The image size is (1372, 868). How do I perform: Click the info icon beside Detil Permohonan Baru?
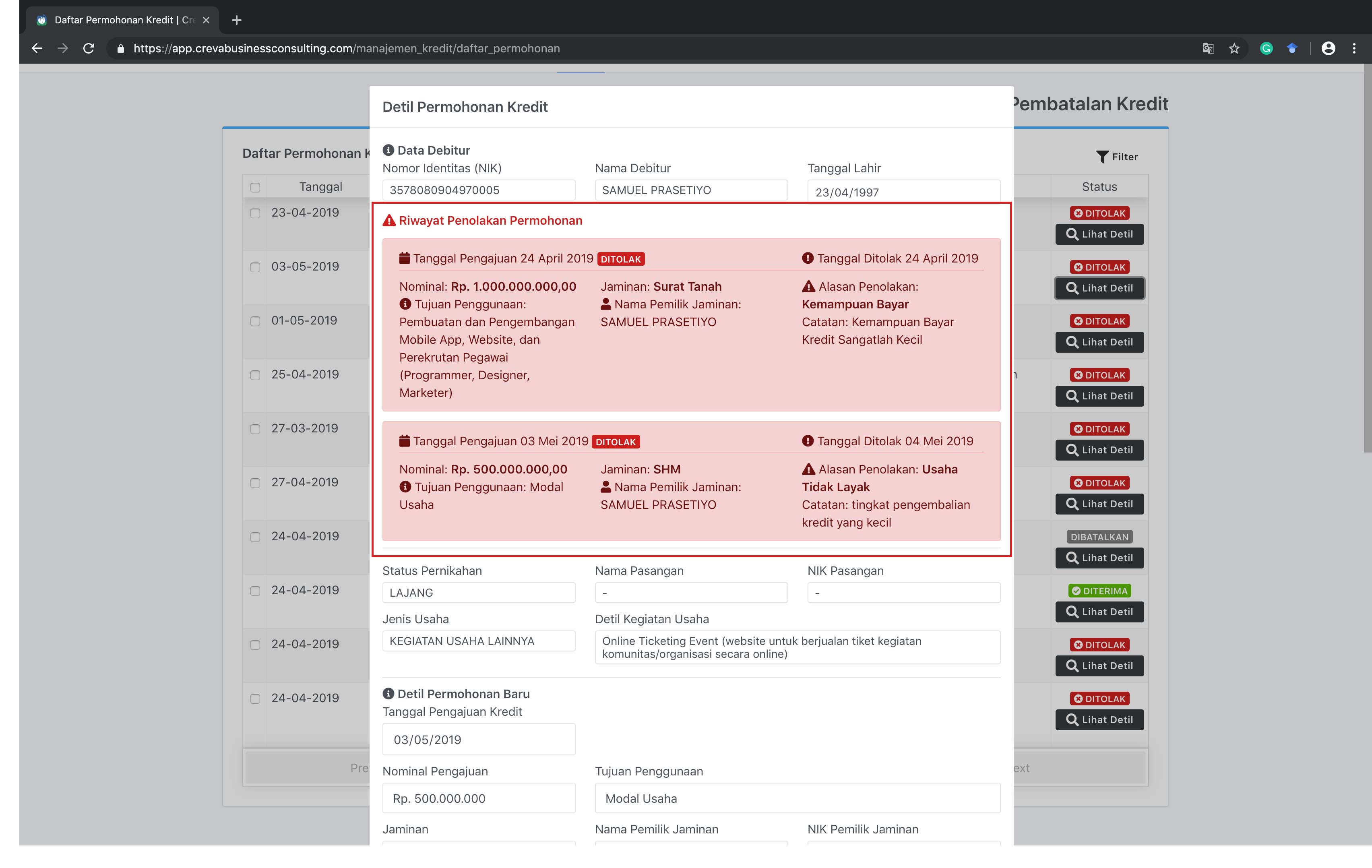pos(388,694)
